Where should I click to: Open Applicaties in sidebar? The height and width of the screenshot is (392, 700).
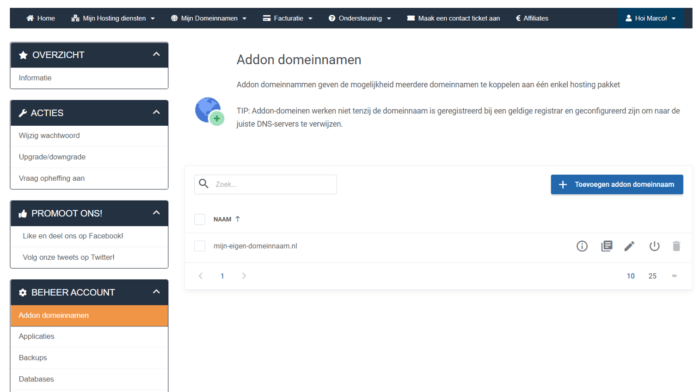click(x=89, y=337)
